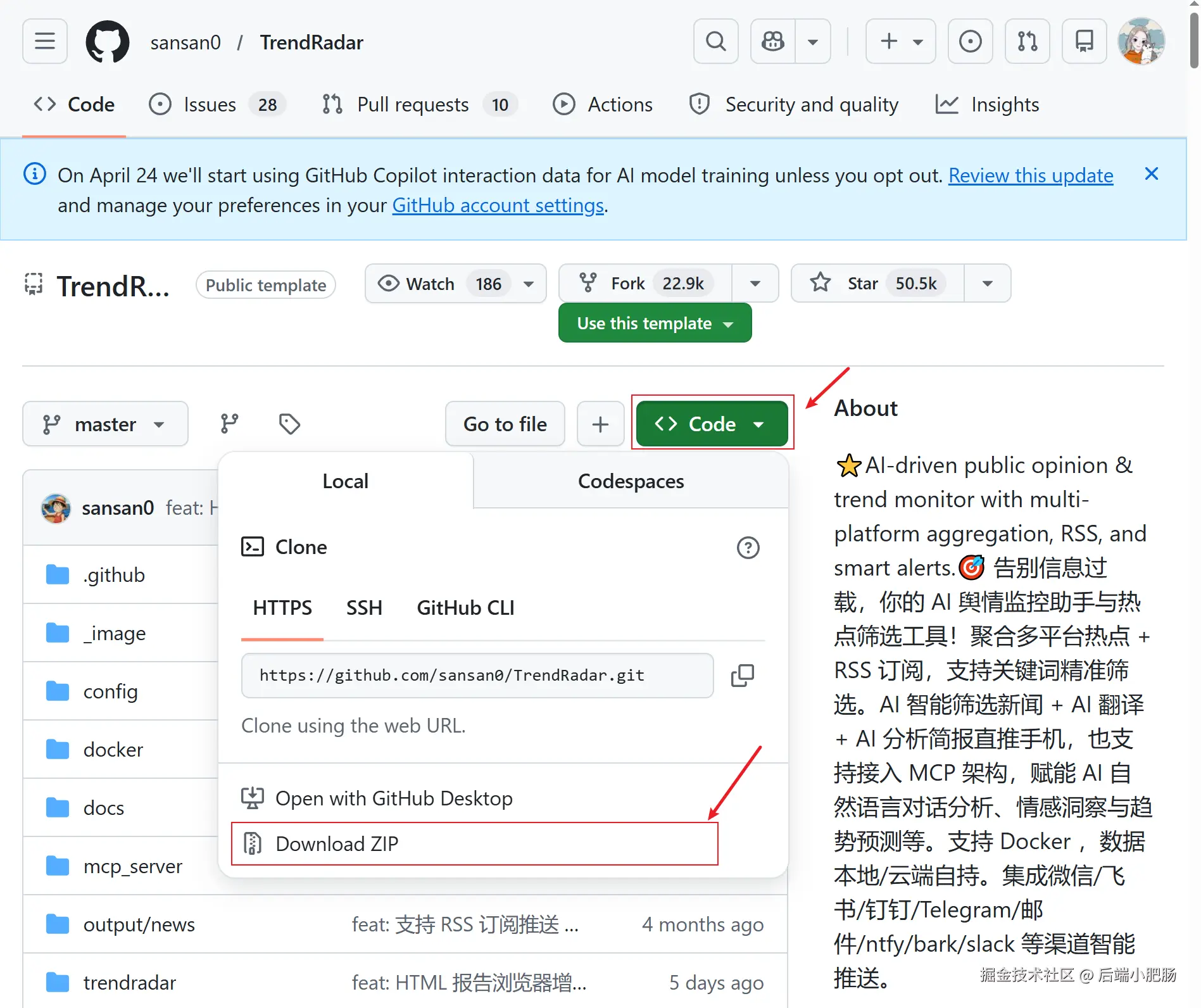This screenshot has height=1008, width=1201.
Task: Open the HTML commit message for trendradar
Action: pyautogui.click(x=469, y=983)
